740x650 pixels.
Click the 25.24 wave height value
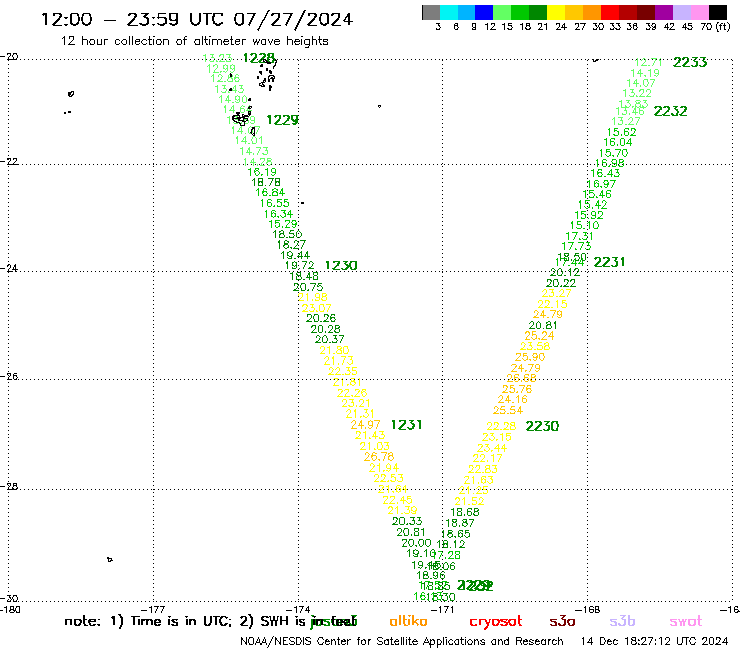coord(539,336)
